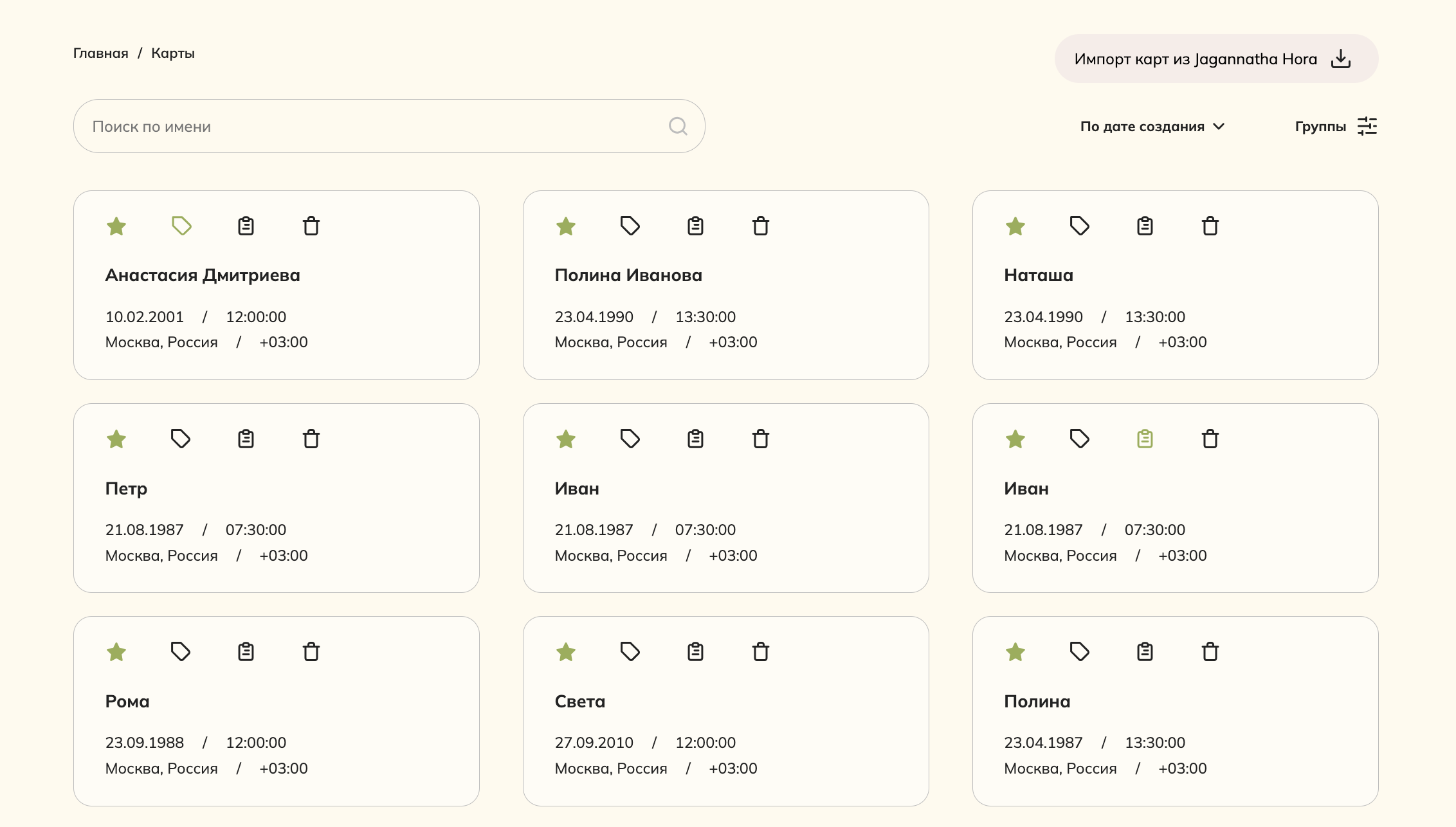Delete the Анастасия Дмитриева card
Viewport: 1456px width, 827px height.
(x=311, y=226)
